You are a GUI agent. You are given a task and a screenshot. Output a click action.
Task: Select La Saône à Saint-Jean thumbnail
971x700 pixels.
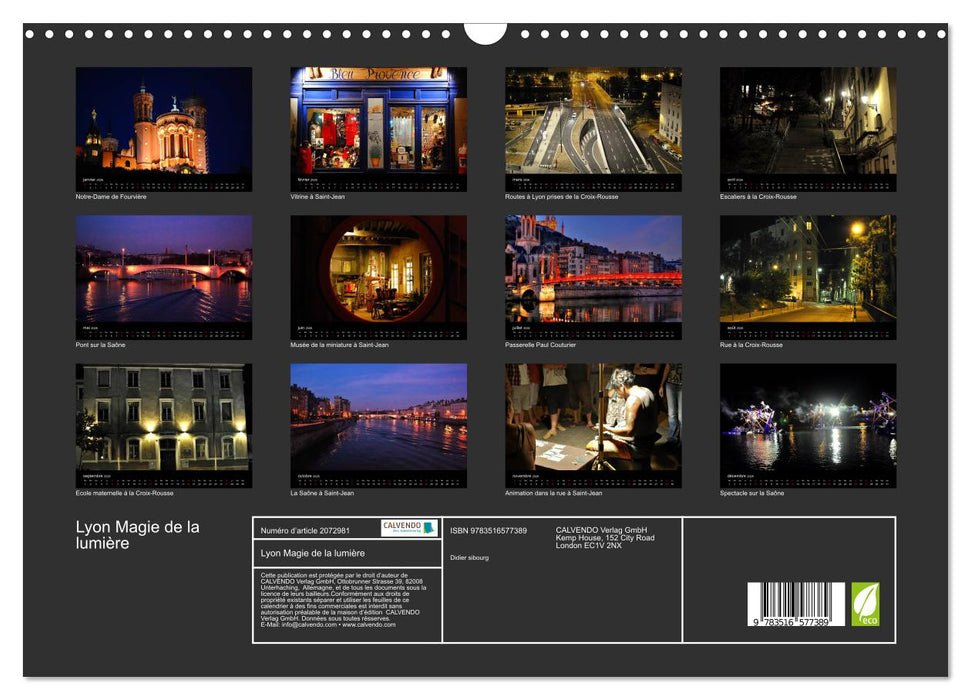coord(378,417)
